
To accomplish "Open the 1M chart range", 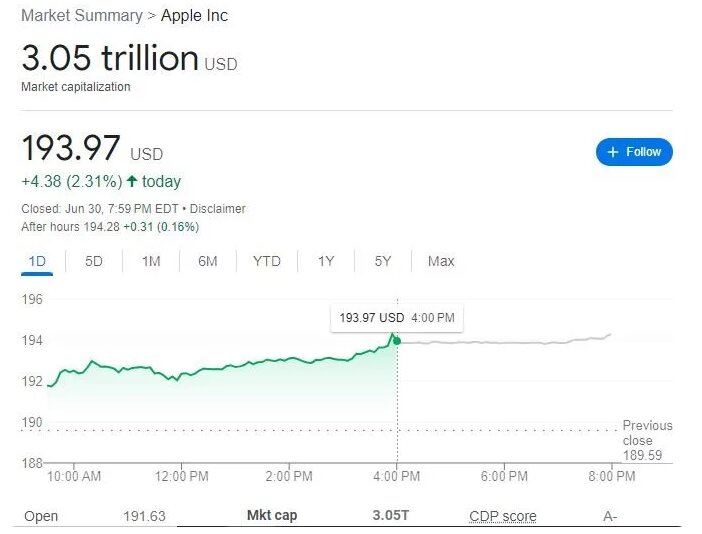I will pos(151,262).
